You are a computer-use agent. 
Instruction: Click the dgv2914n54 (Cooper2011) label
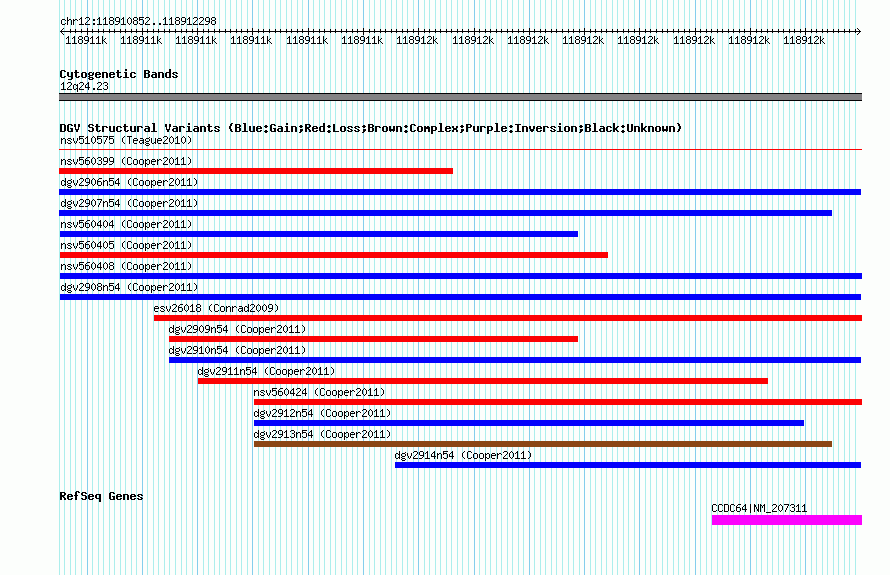click(x=463, y=455)
